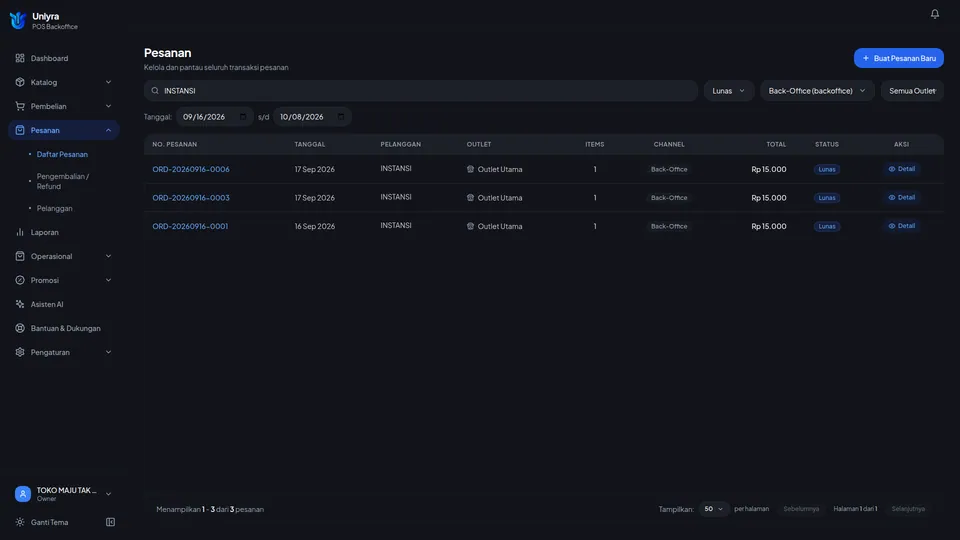Click the date 16 Sep 2026 cell
This screenshot has width=960, height=540.
click(315, 226)
